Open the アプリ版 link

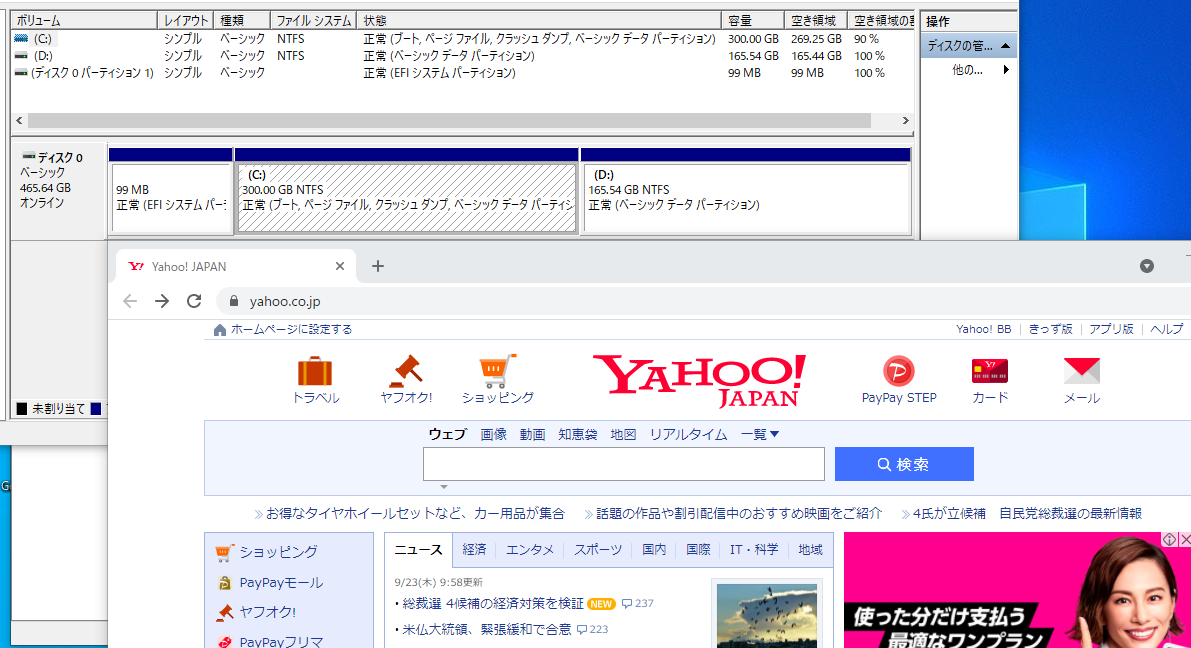coord(1111,330)
